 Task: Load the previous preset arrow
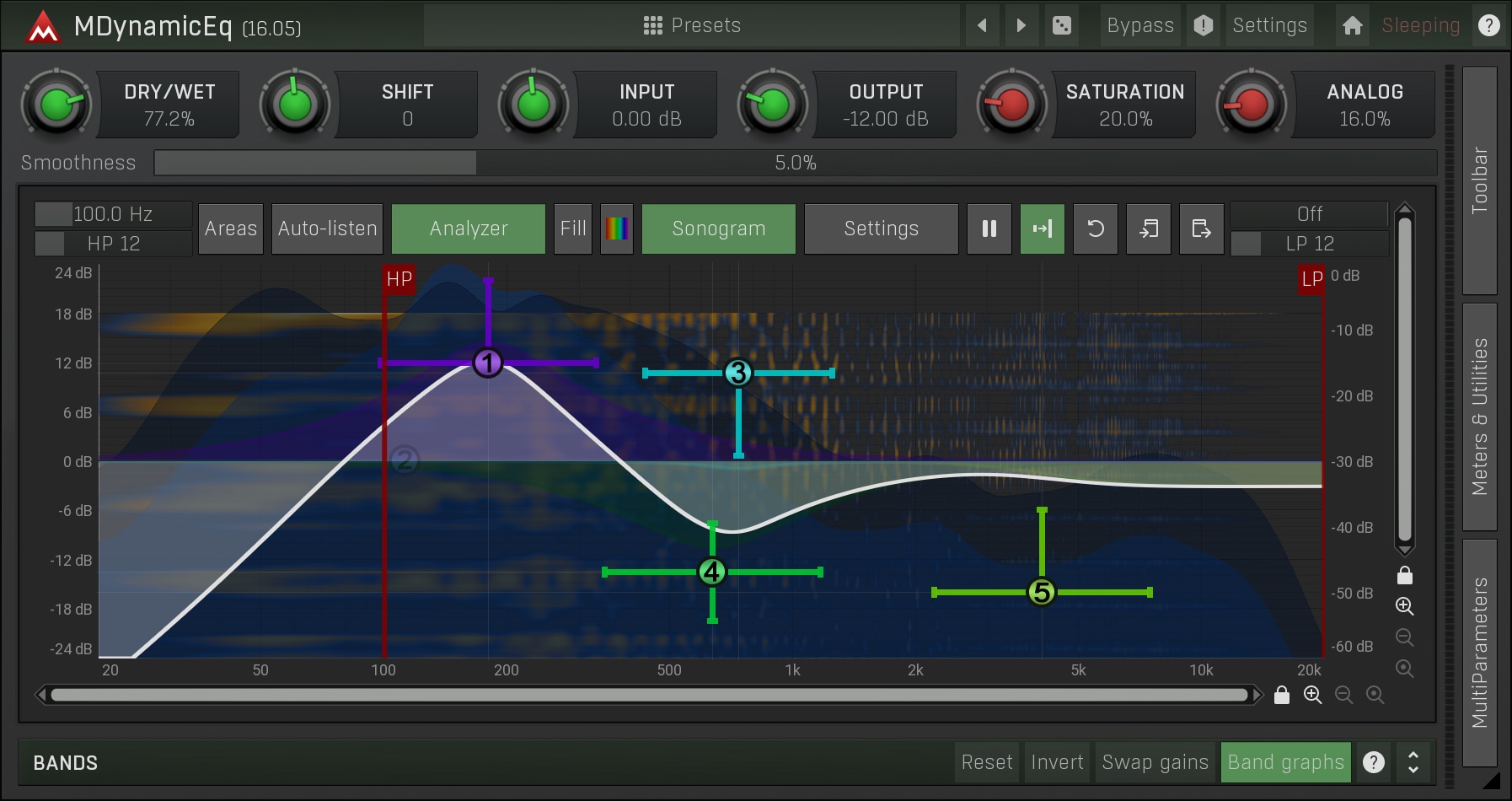(982, 25)
